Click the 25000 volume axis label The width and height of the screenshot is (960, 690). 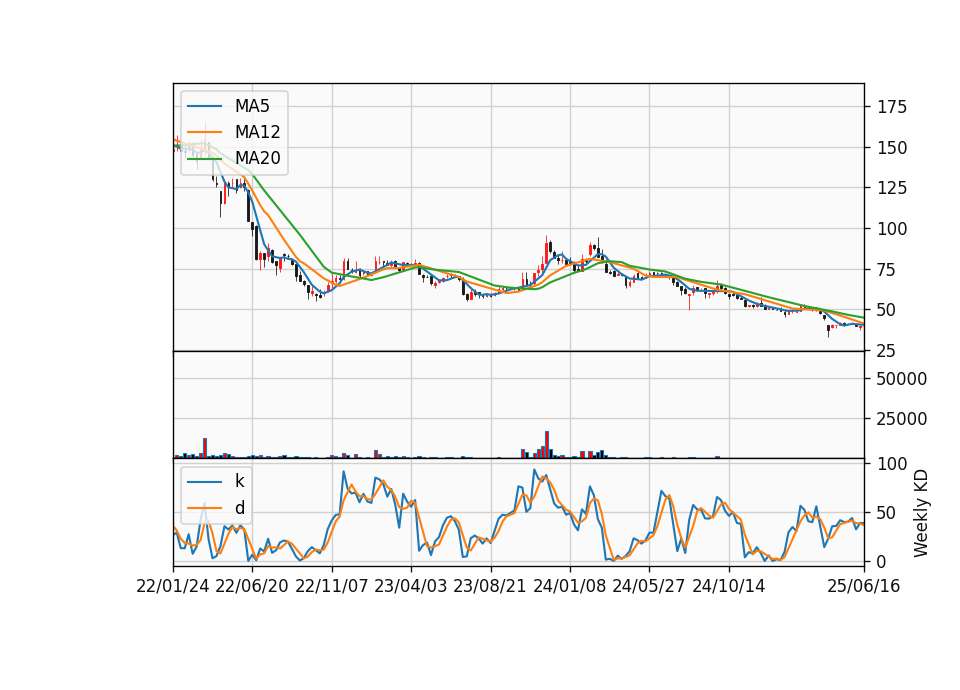(x=902, y=419)
